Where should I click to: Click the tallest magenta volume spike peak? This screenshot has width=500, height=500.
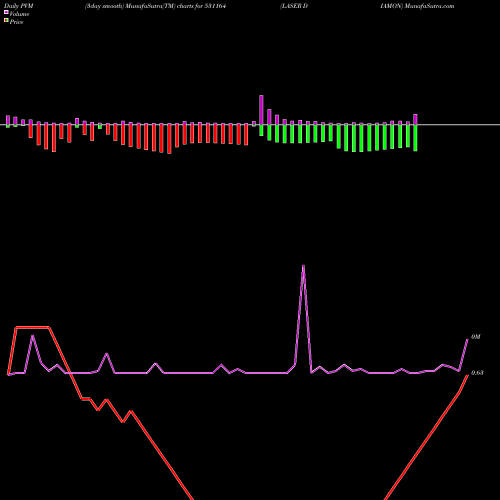point(303,266)
